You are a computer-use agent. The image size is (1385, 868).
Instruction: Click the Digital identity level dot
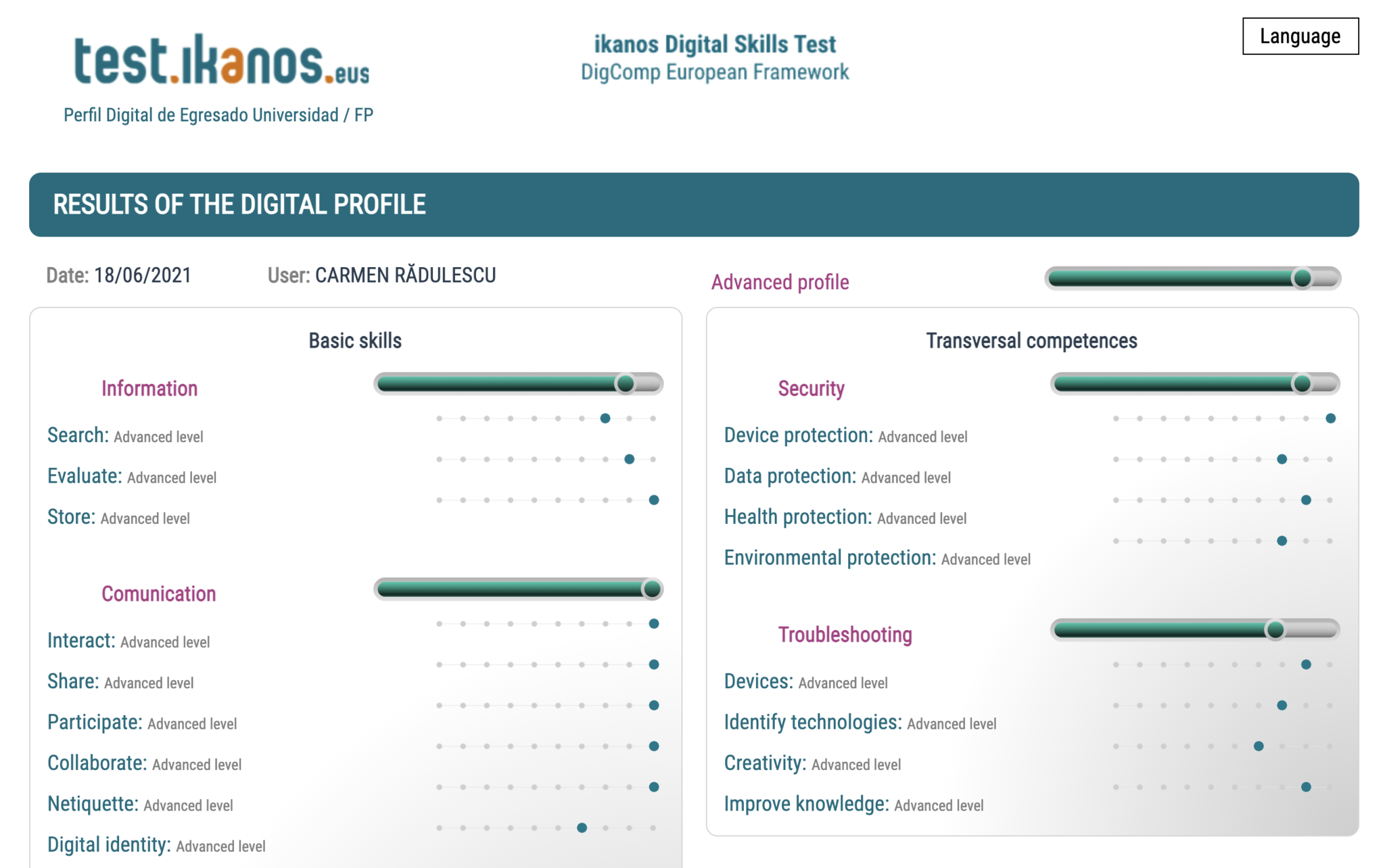click(582, 827)
